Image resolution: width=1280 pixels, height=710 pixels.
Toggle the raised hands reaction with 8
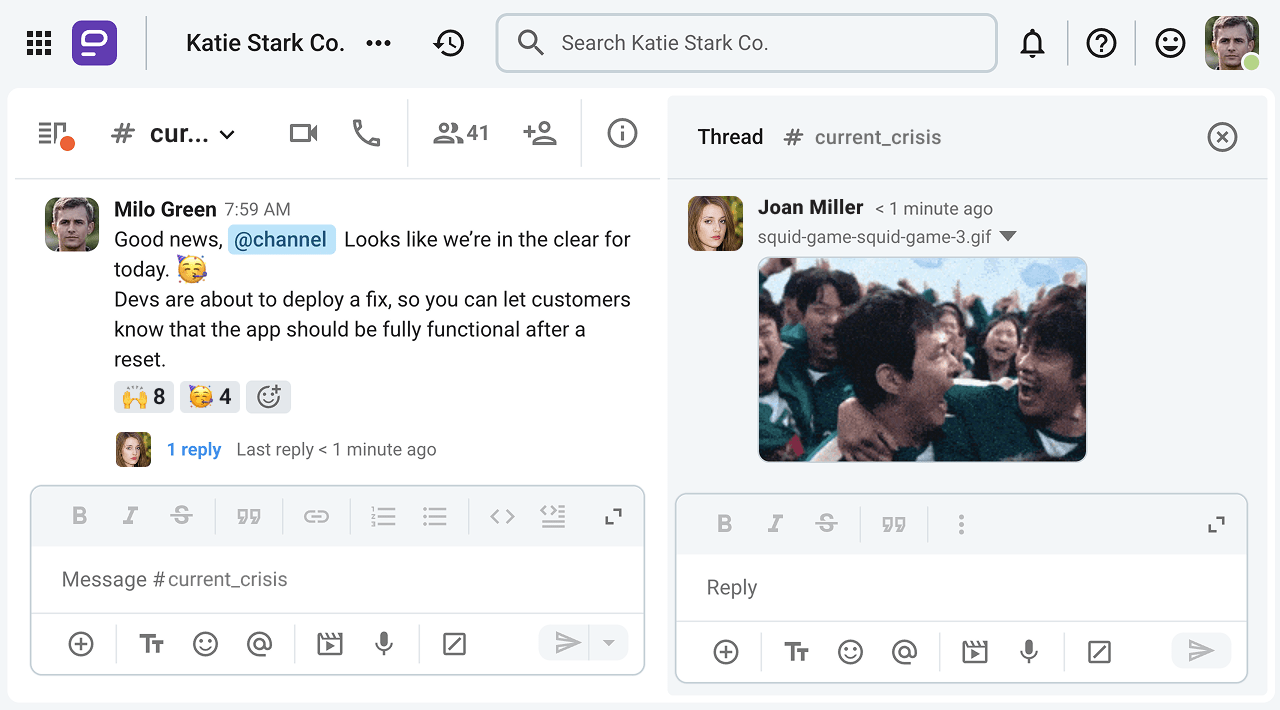click(144, 397)
